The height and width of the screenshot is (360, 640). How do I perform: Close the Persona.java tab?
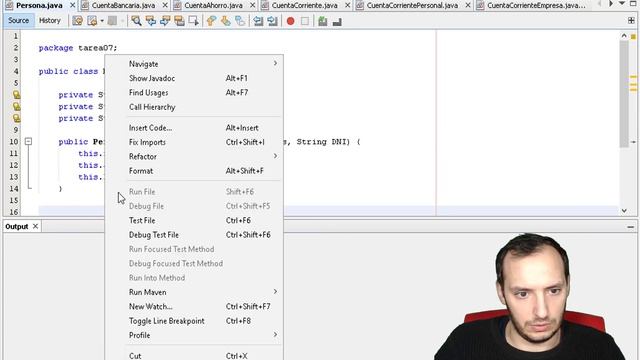click(x=73, y=5)
